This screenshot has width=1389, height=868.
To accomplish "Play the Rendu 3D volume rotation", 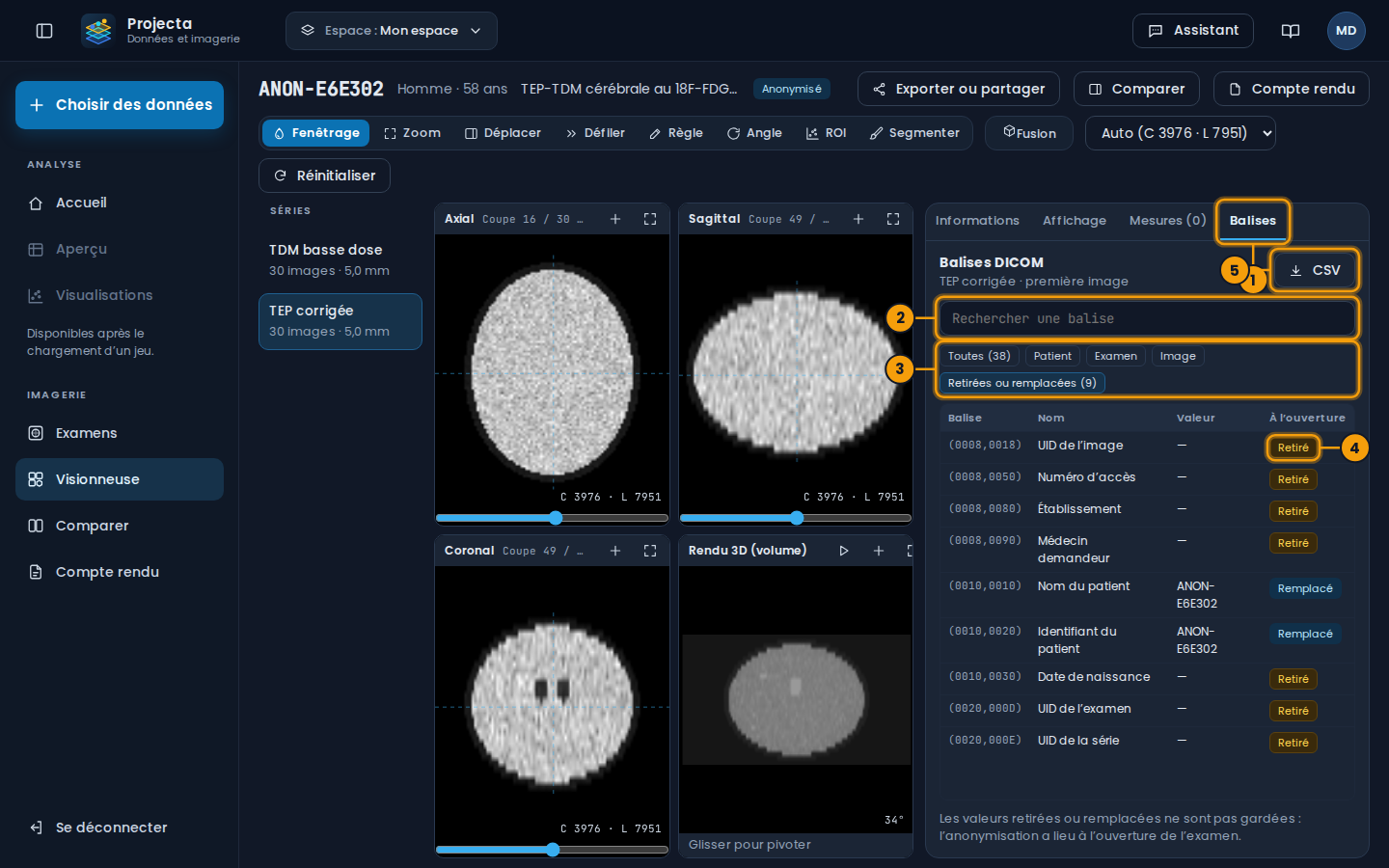I will coord(844,551).
